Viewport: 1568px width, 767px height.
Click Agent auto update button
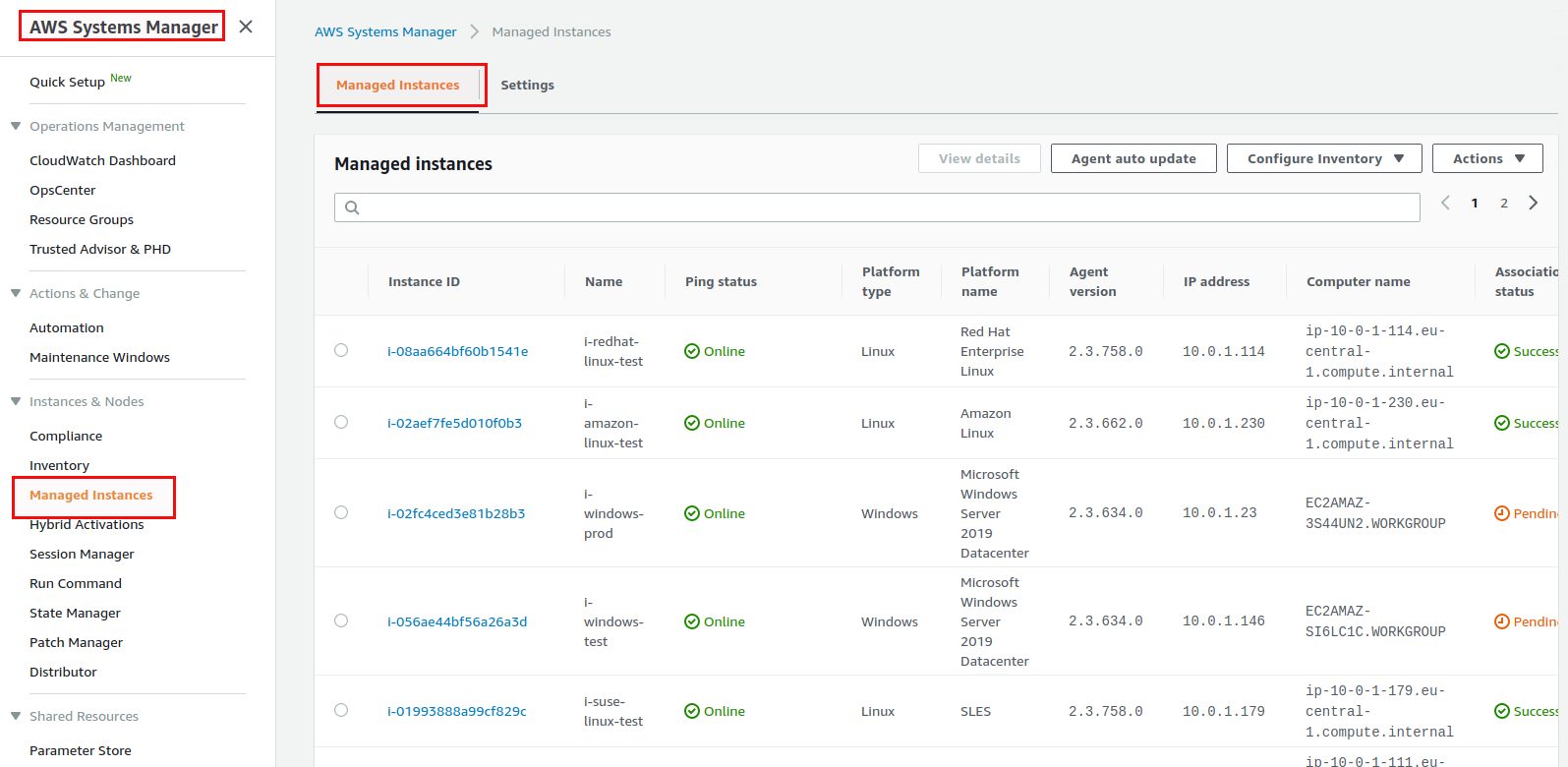[1133, 158]
